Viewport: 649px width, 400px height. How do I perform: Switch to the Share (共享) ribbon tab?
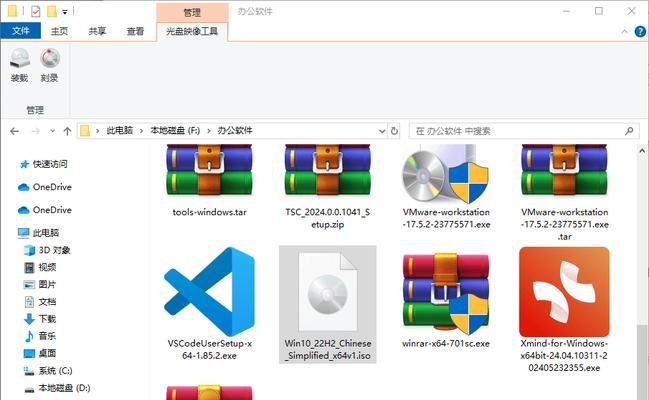pyautogui.click(x=97, y=31)
